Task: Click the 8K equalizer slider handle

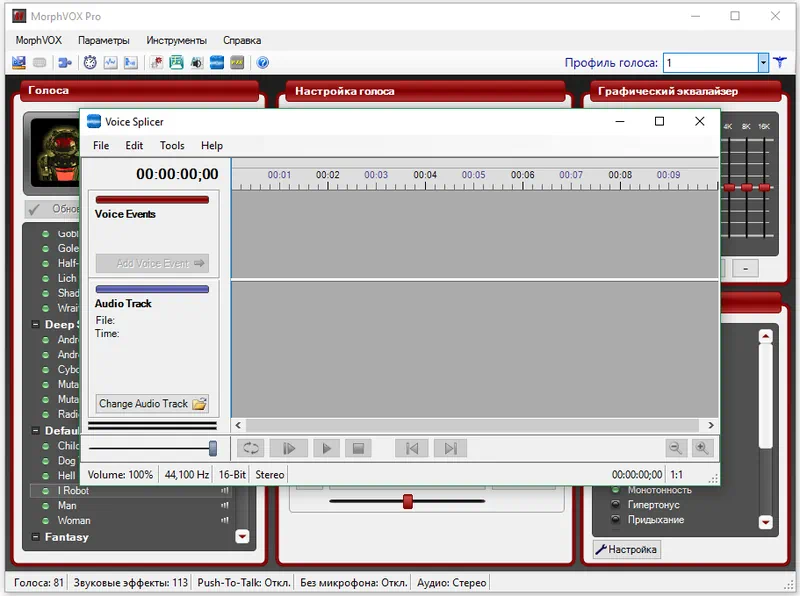Action: (747, 187)
